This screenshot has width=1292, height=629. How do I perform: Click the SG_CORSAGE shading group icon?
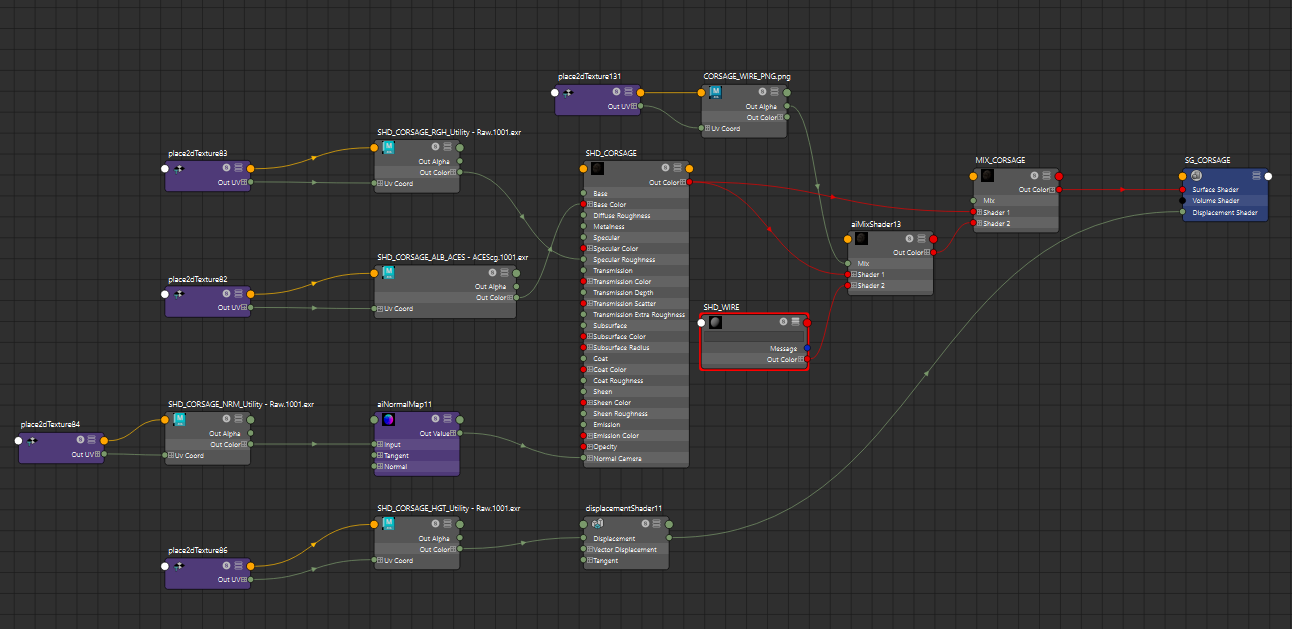(1196, 175)
